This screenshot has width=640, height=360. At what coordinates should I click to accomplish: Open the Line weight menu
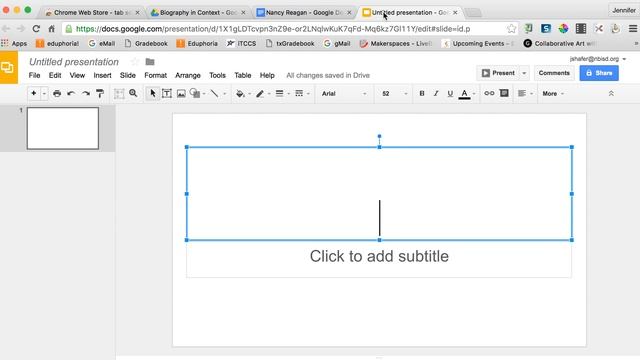[280, 93]
